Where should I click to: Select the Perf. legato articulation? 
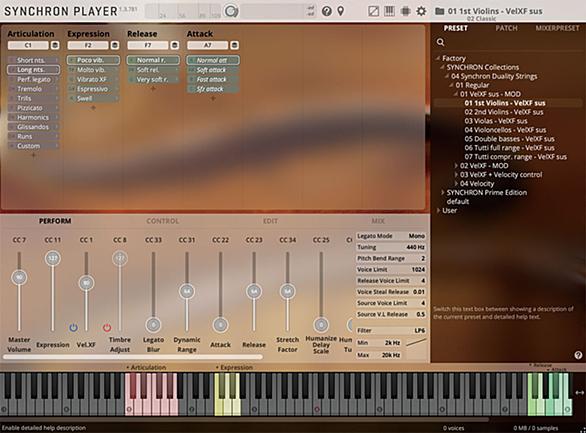pyautogui.click(x=33, y=79)
